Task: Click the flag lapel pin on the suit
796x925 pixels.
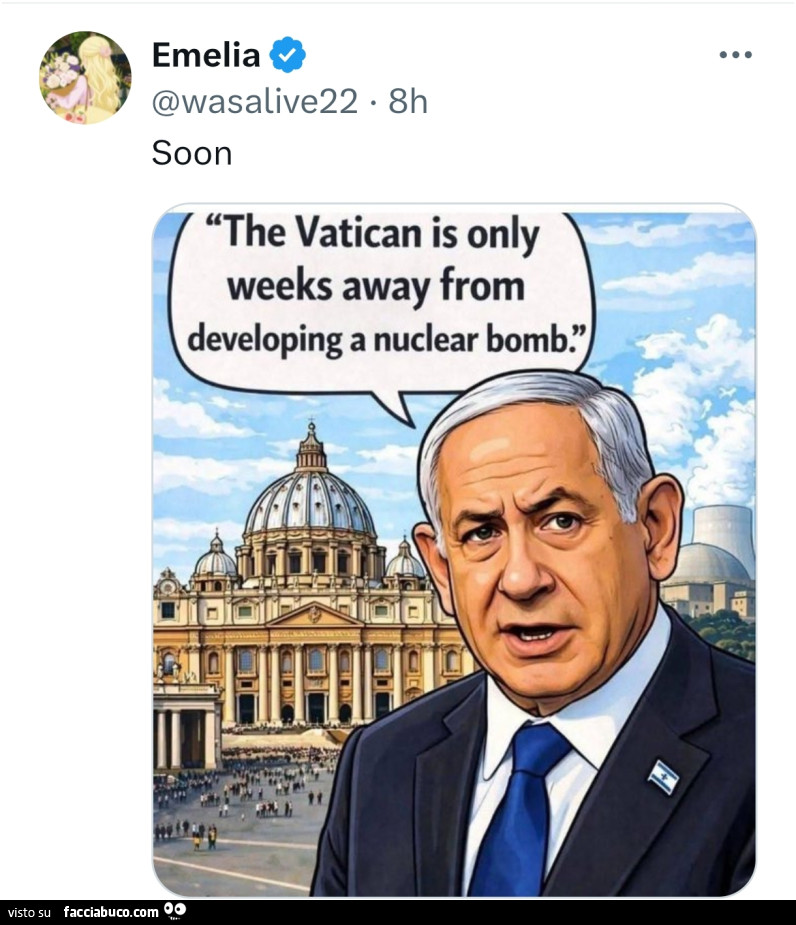Action: tap(662, 776)
